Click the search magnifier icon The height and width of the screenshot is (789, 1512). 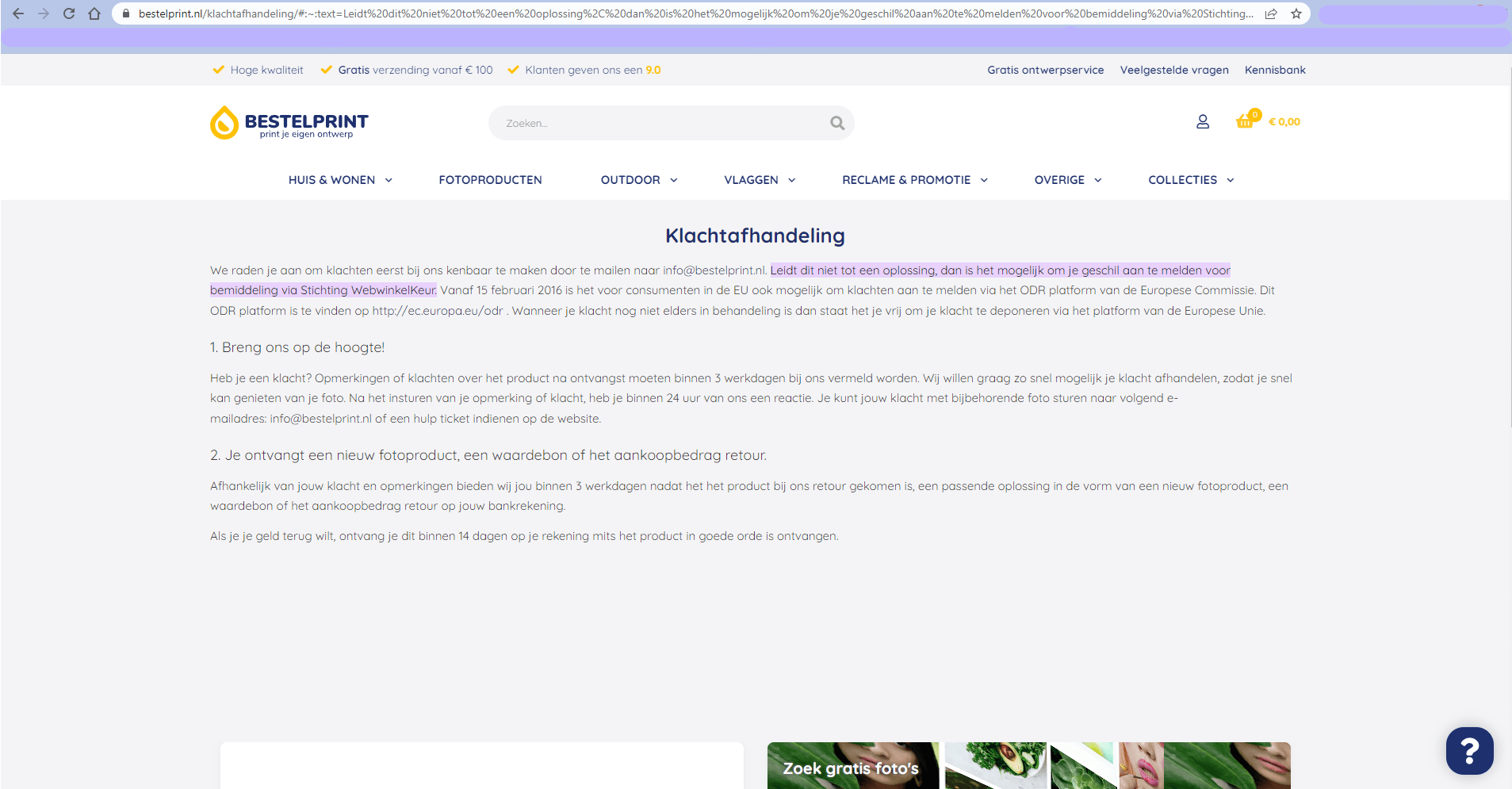[837, 123]
